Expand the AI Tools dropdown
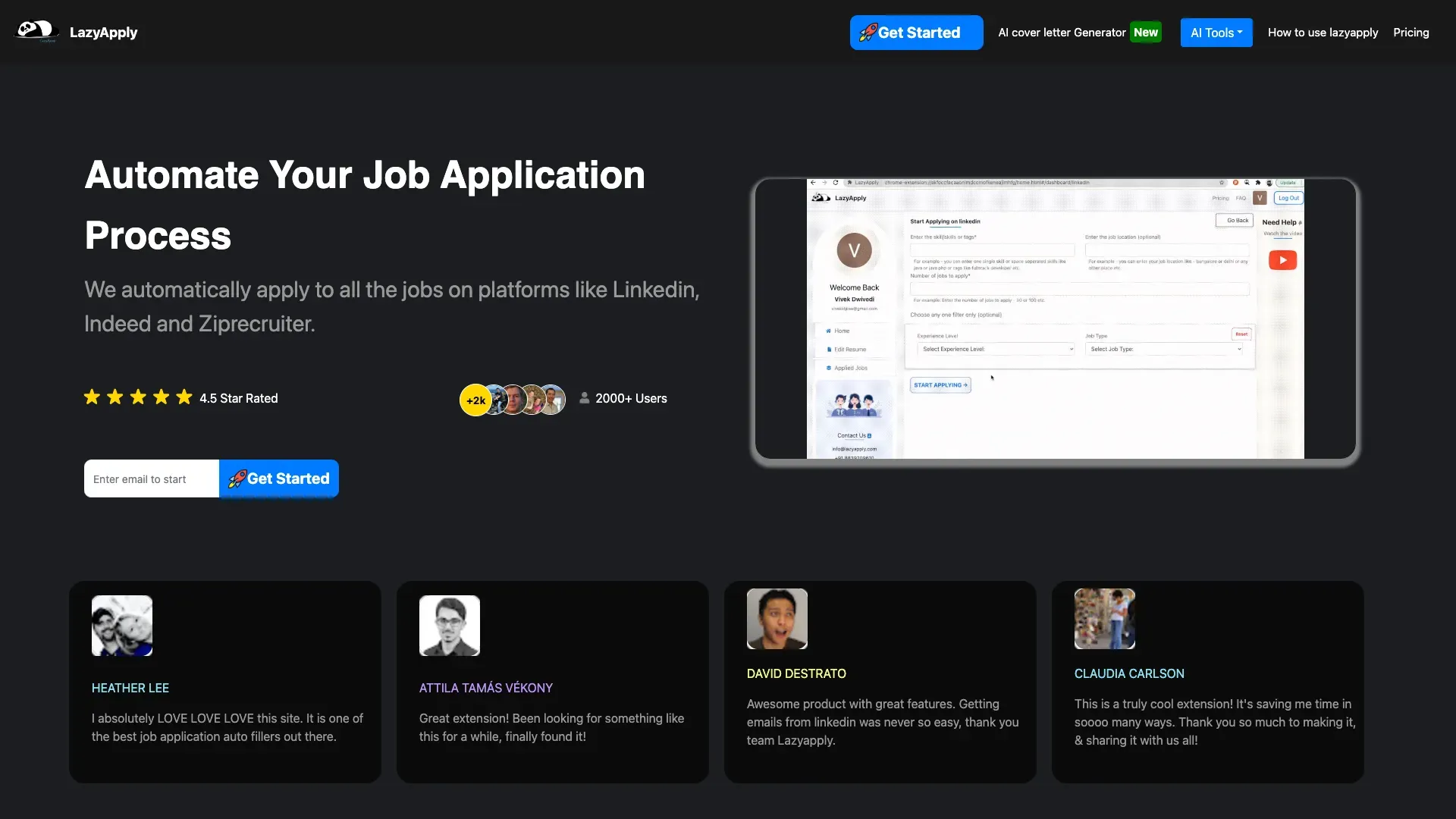The image size is (1456, 819). 1216,33
